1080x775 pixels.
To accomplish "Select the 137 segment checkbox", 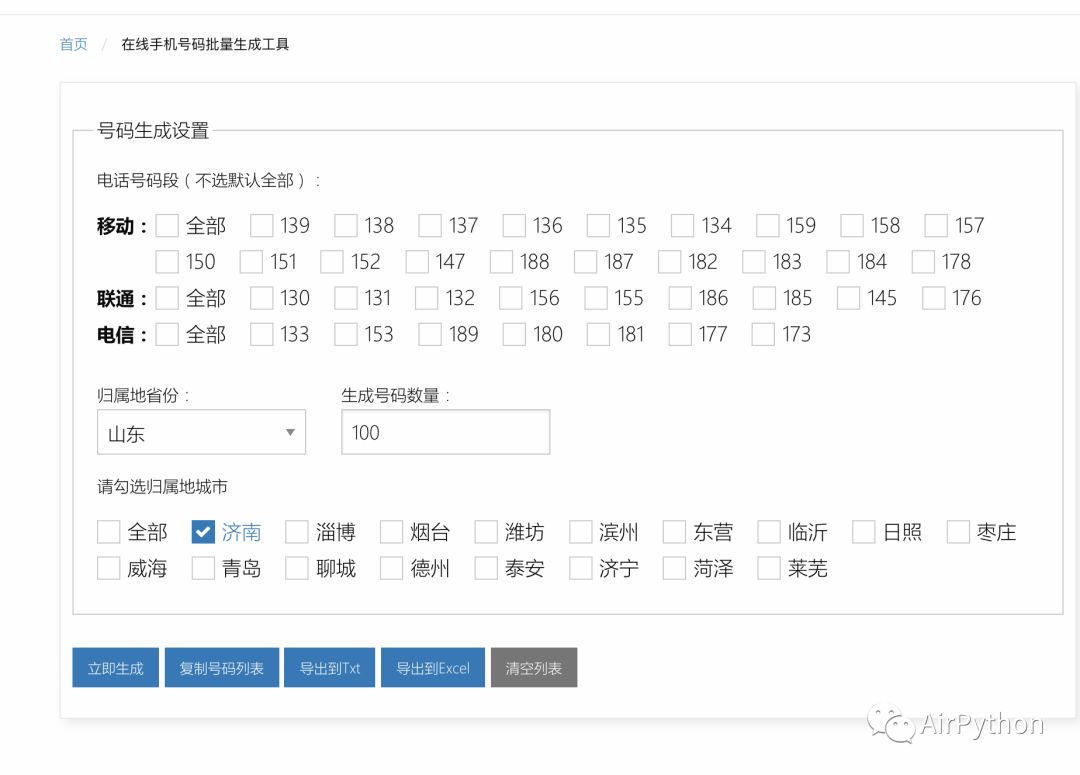I will click(430, 225).
